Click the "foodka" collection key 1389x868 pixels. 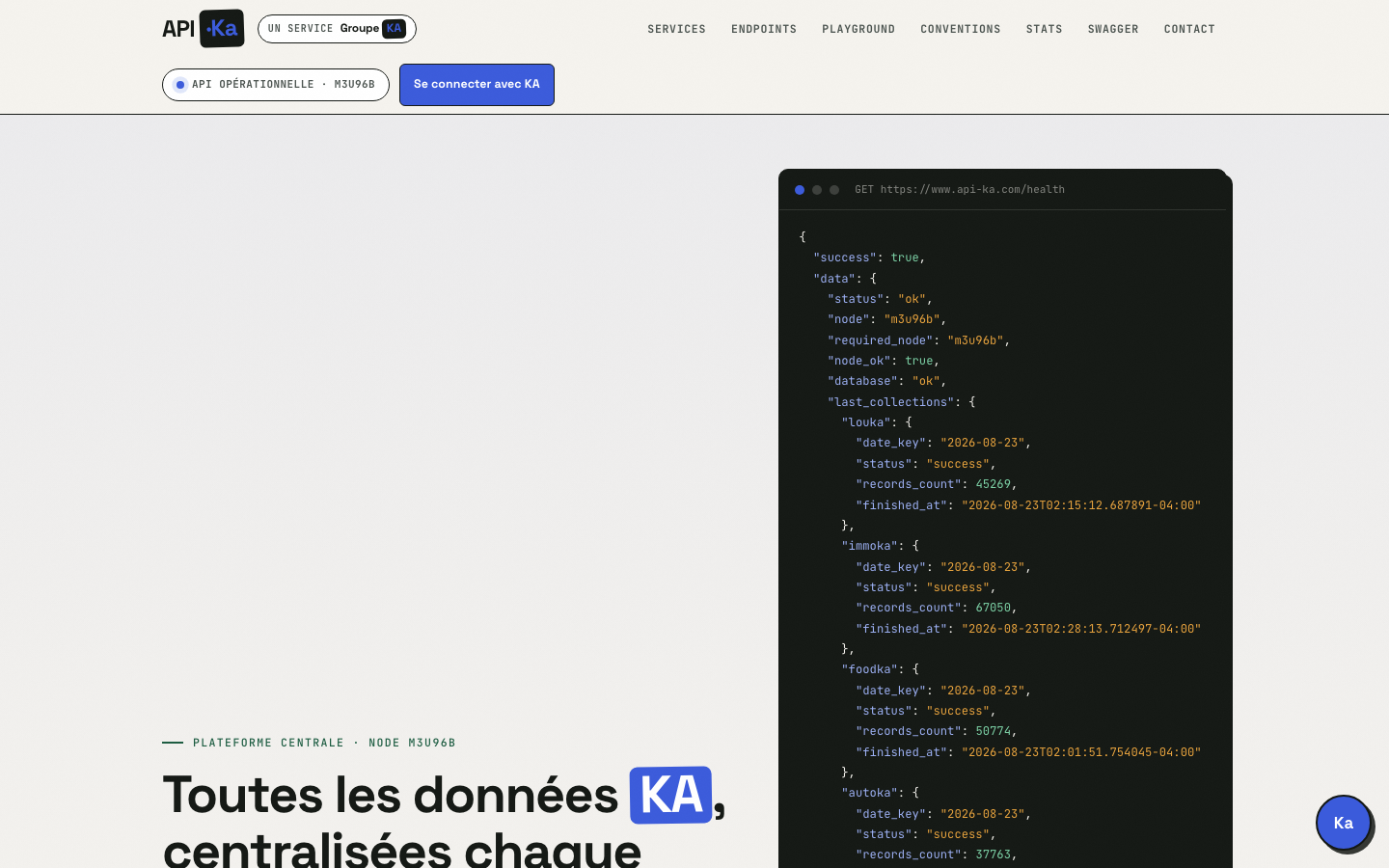coord(872,669)
